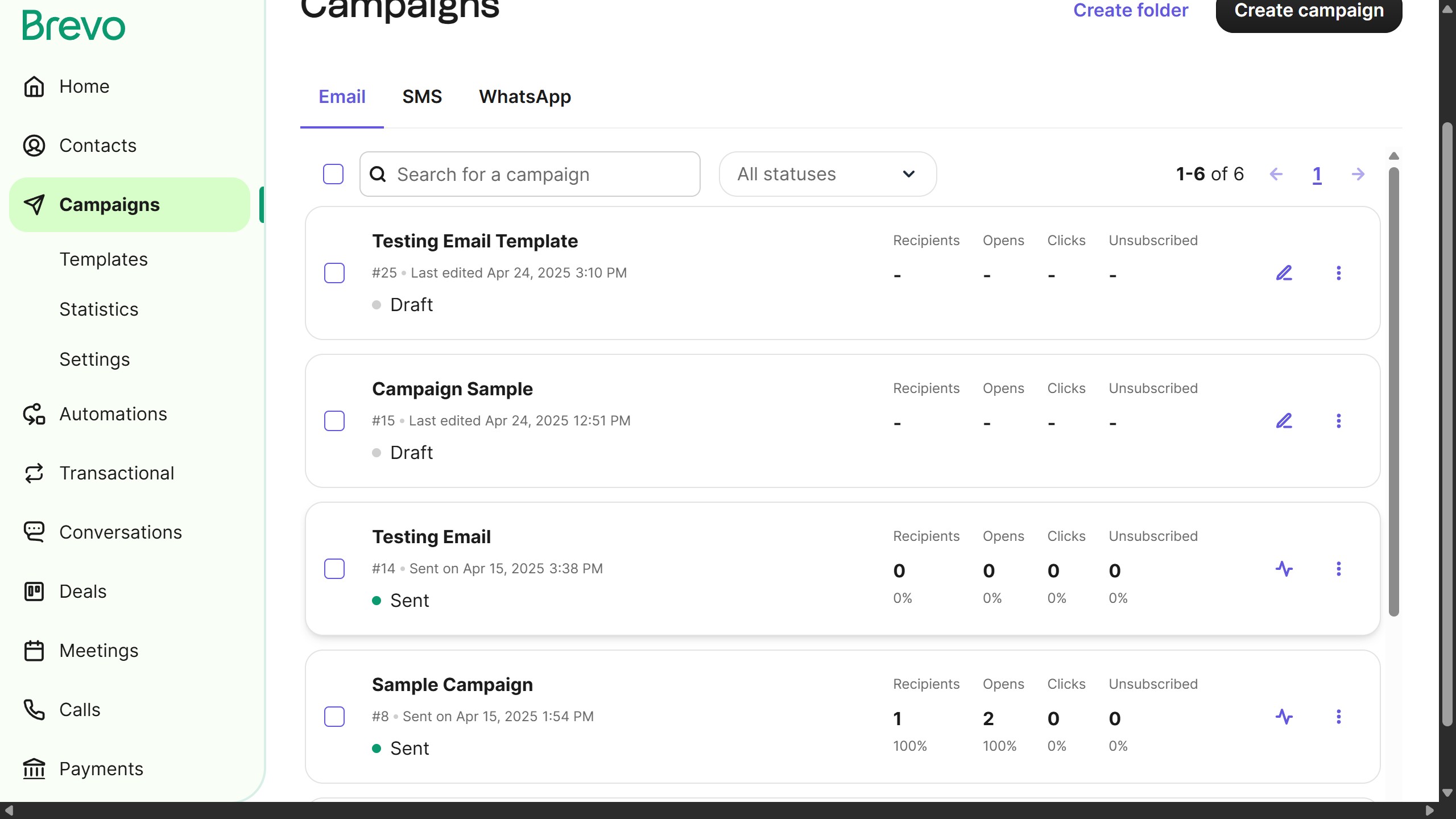Image resolution: width=1456 pixels, height=819 pixels.
Task: Select the Sample Campaign row checkbox
Action: coord(334,717)
